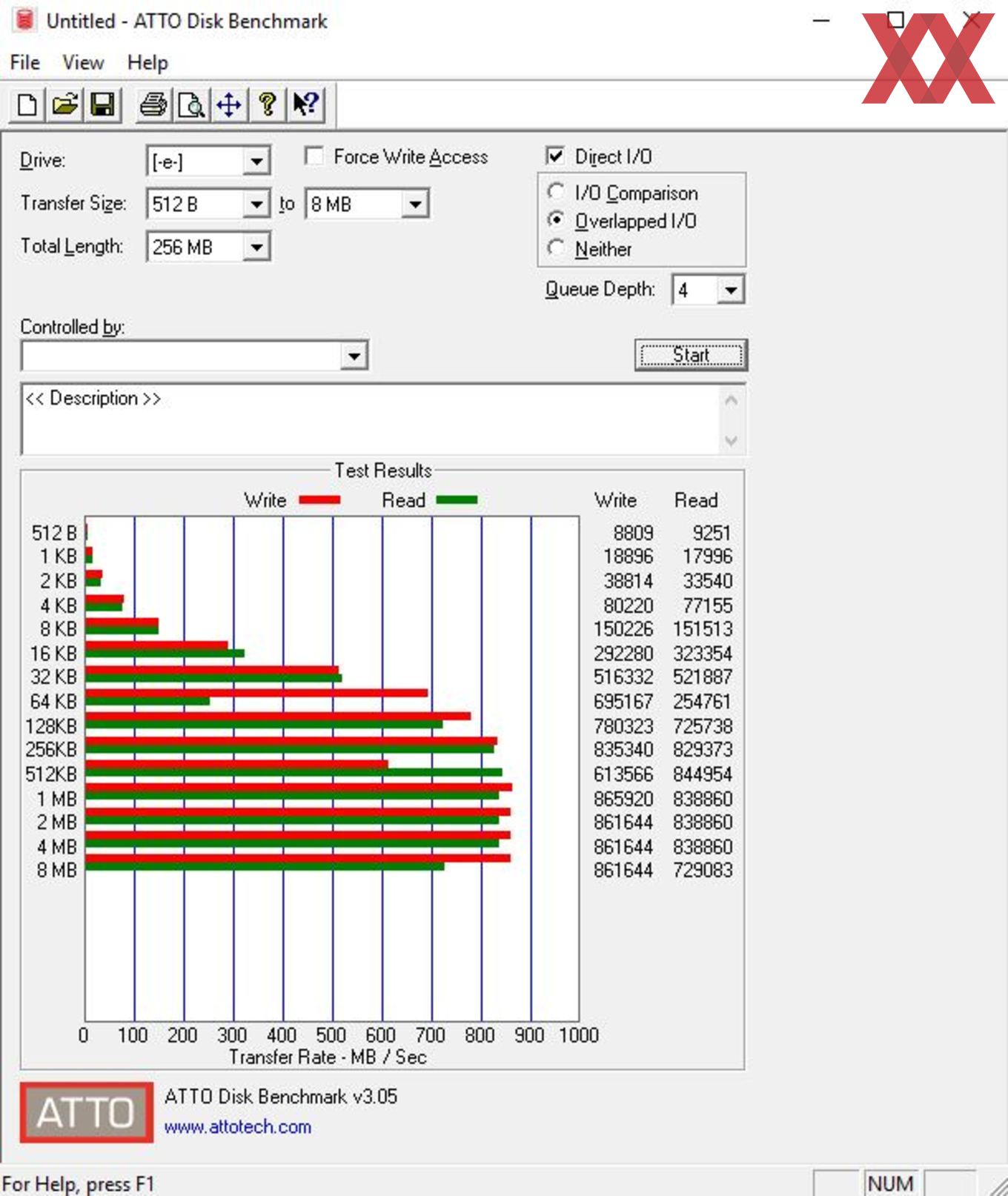Viewport: 1008px width, 1196px height.
Task: Click the read value 844954
Action: [x=703, y=774]
